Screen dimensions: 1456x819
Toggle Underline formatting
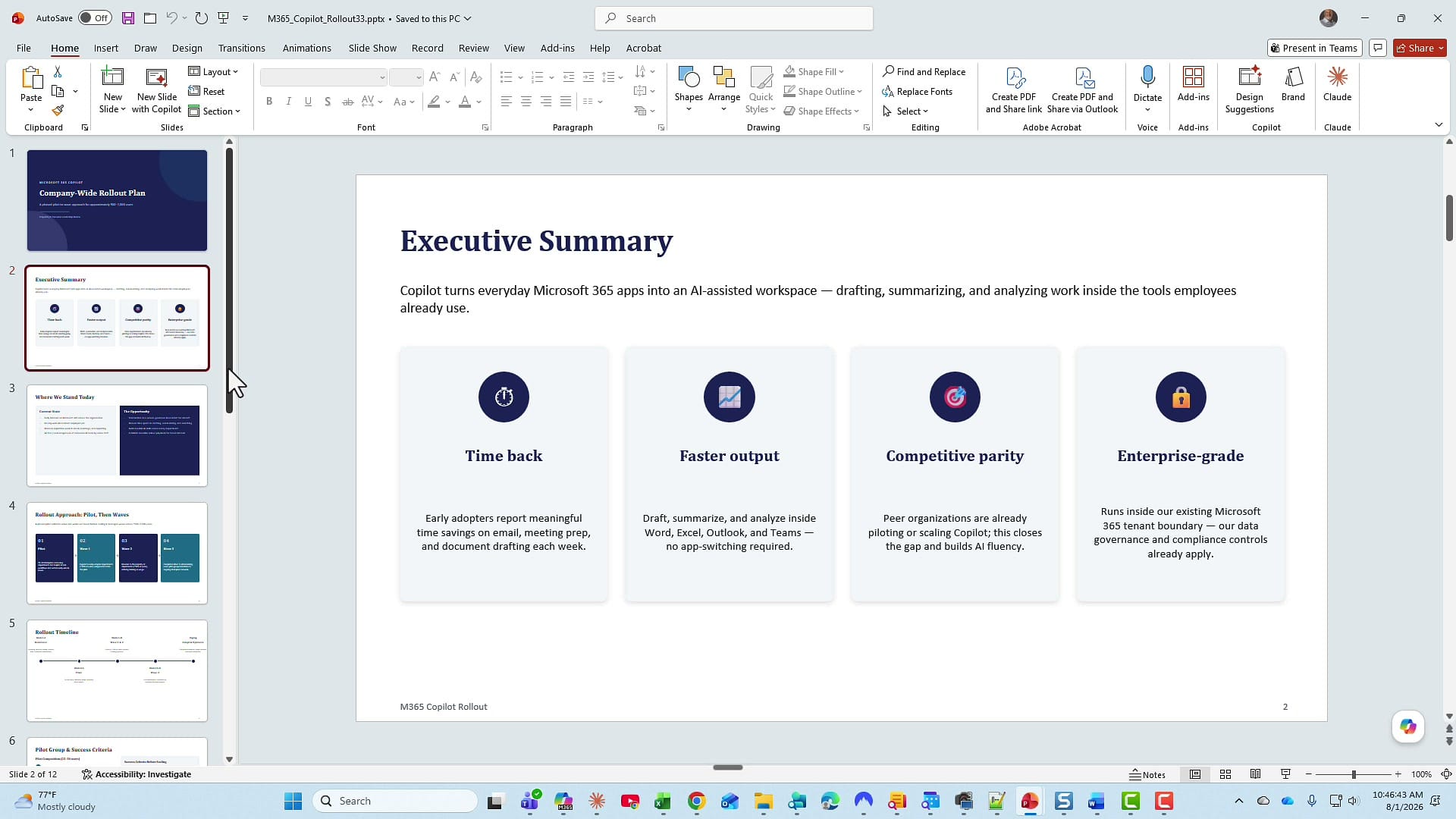tap(308, 102)
